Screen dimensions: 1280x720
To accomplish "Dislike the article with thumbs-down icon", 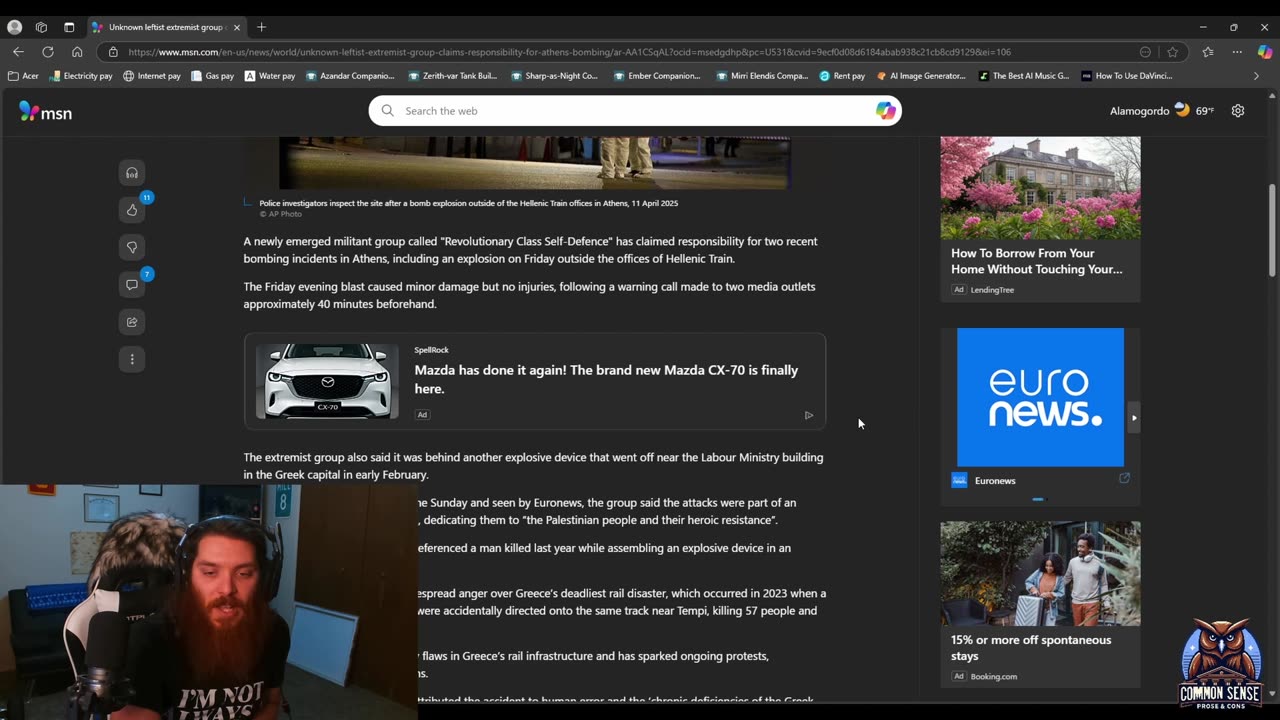I will (x=132, y=247).
